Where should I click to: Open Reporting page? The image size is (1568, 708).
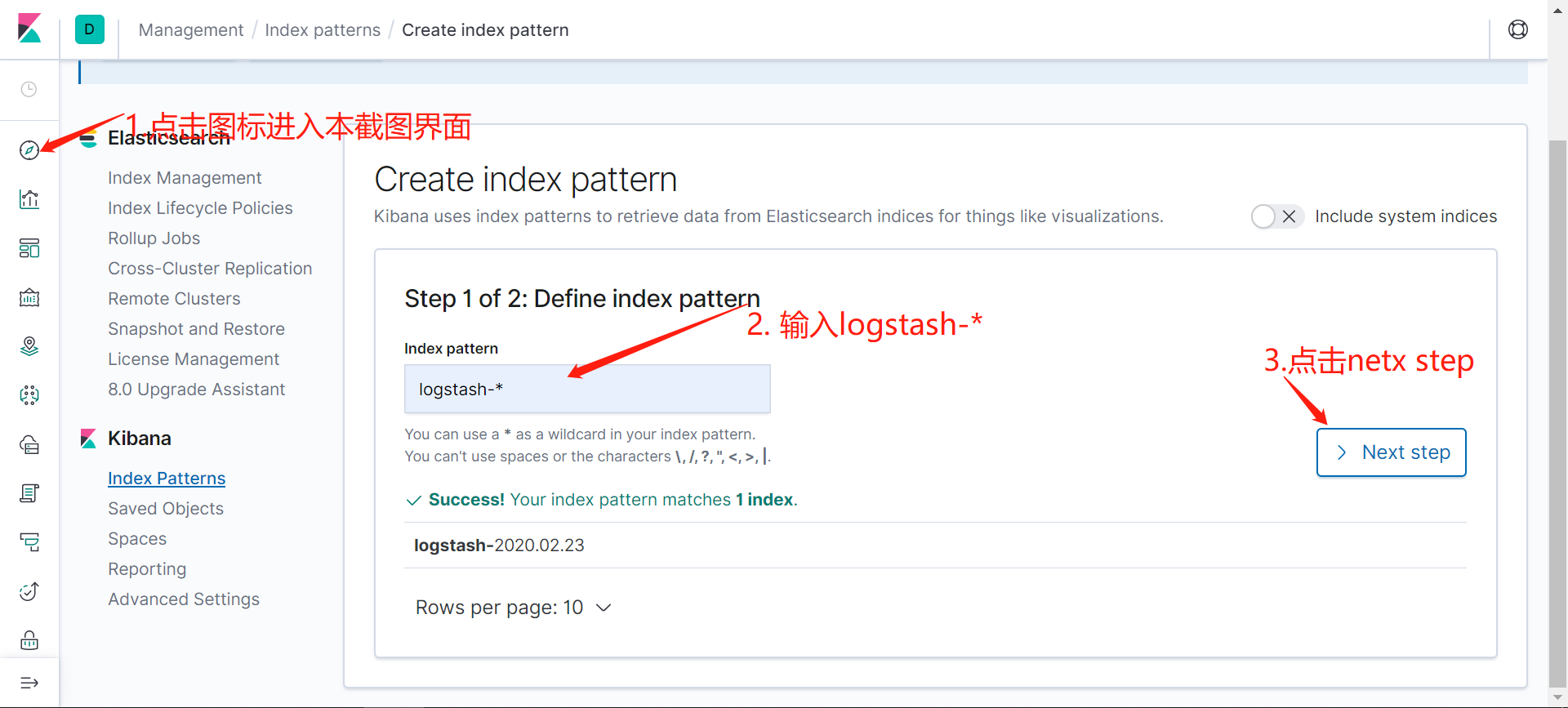(x=147, y=569)
